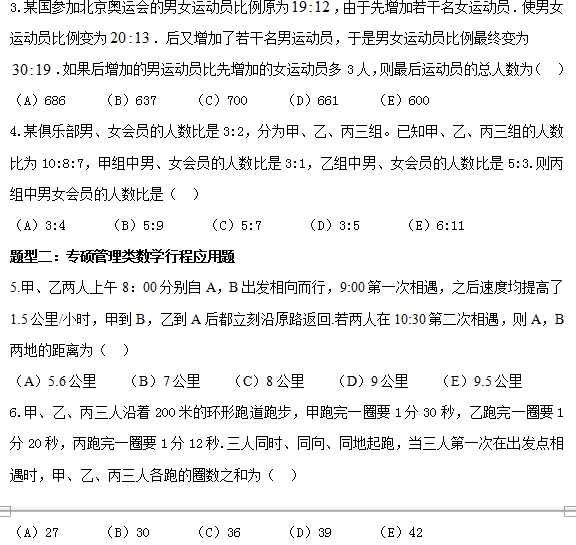Select option (C) 36 in question 6
Screen dimensions: 576x545
[x=219, y=532]
